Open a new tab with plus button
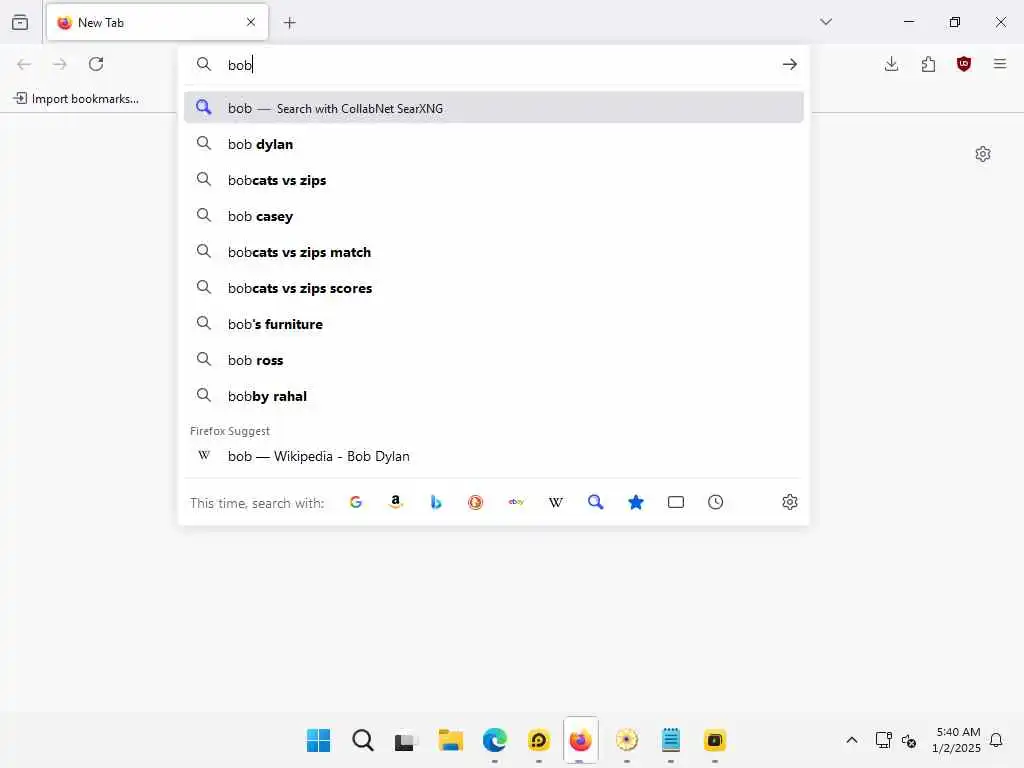The height and width of the screenshot is (768, 1024). 290,23
